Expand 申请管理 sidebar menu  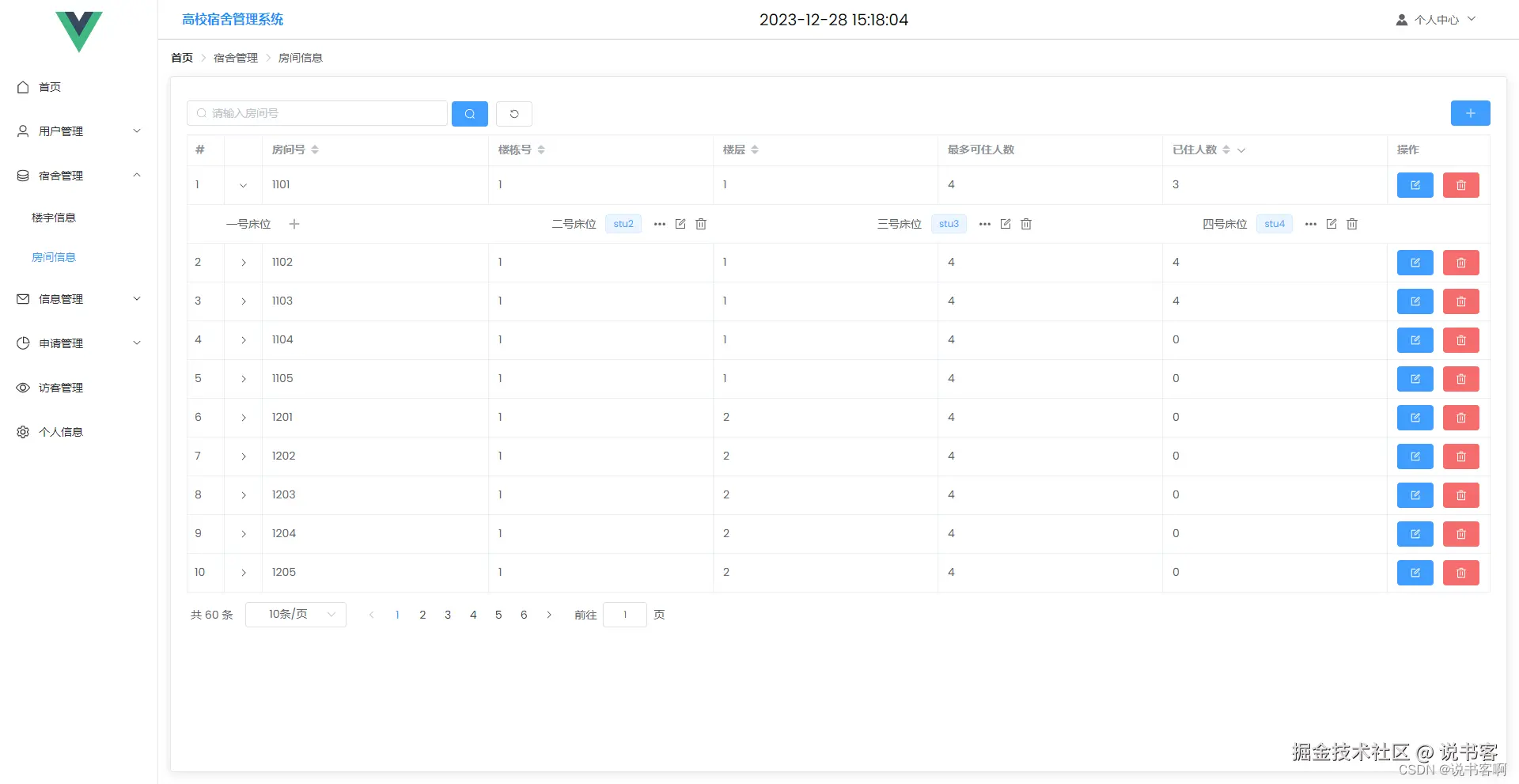click(x=79, y=343)
